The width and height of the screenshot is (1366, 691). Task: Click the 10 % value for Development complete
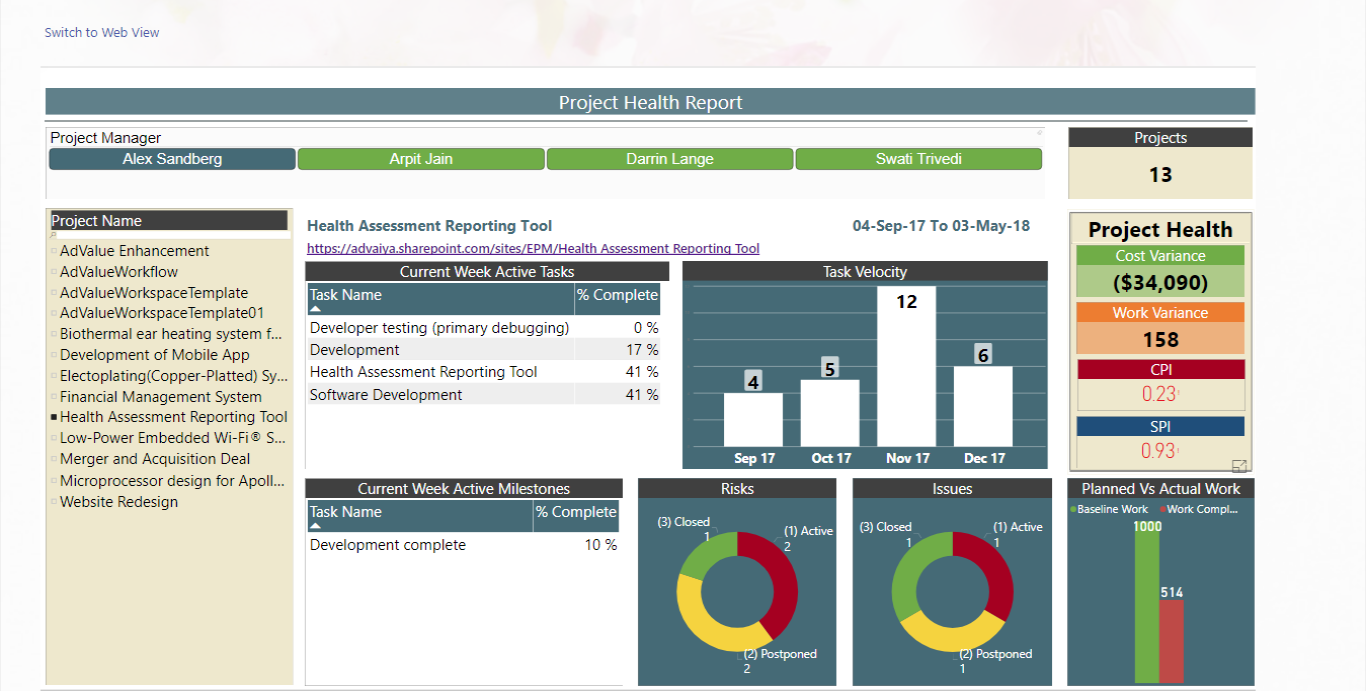(601, 545)
